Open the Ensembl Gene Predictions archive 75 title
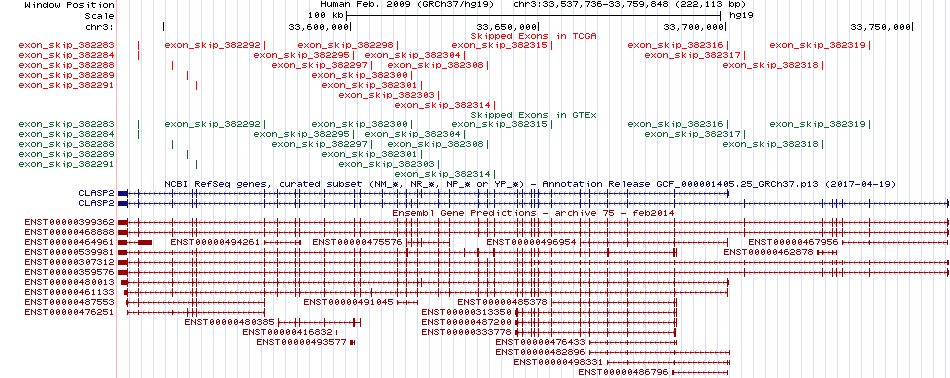 533,213
